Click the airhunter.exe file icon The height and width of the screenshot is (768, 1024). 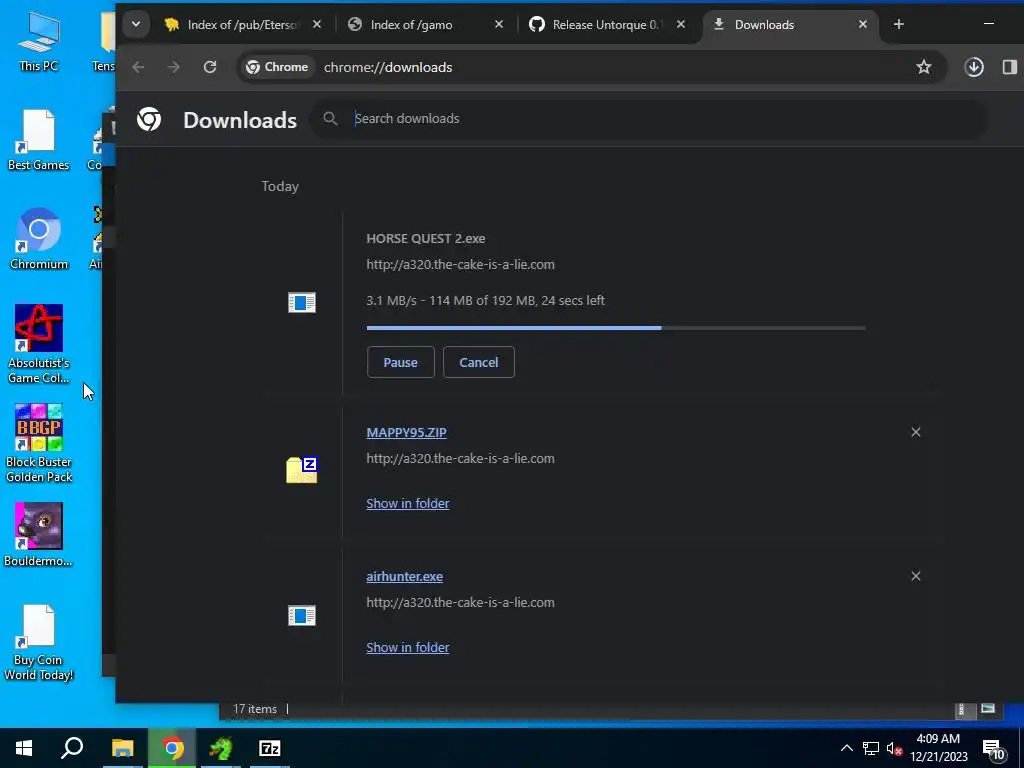coord(302,615)
